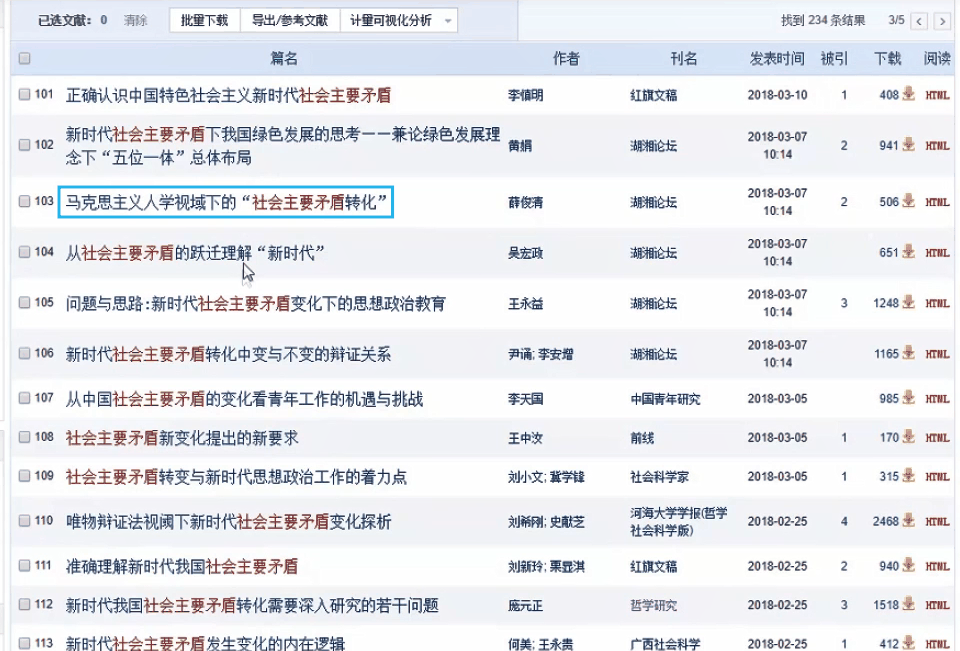Download article 112 via its download icon
The width and height of the screenshot is (960, 651).
click(x=909, y=604)
